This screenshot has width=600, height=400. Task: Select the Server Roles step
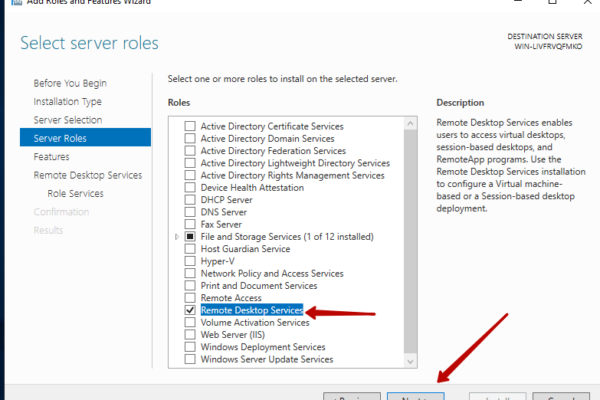point(85,137)
